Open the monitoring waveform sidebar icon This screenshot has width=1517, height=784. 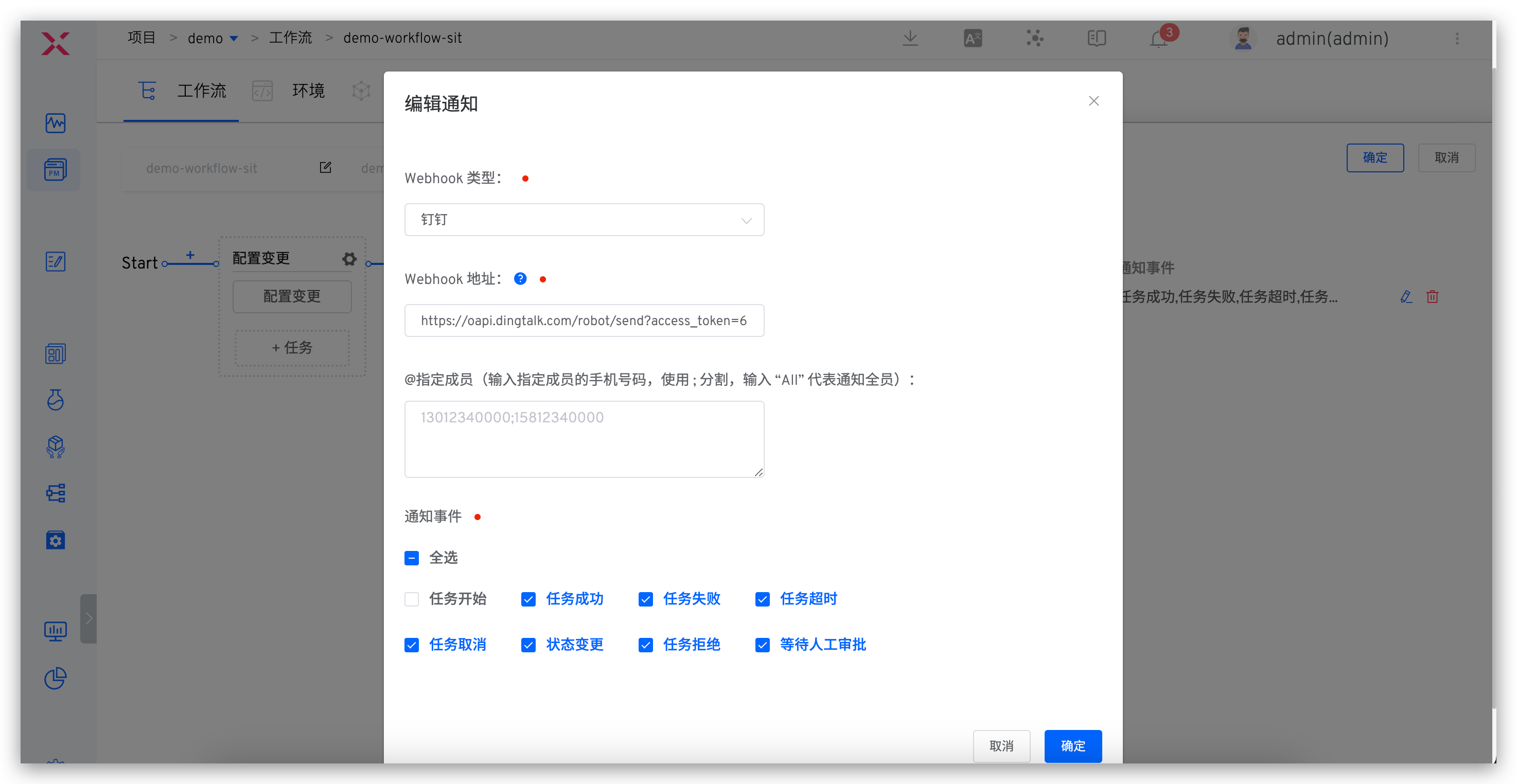coord(56,123)
